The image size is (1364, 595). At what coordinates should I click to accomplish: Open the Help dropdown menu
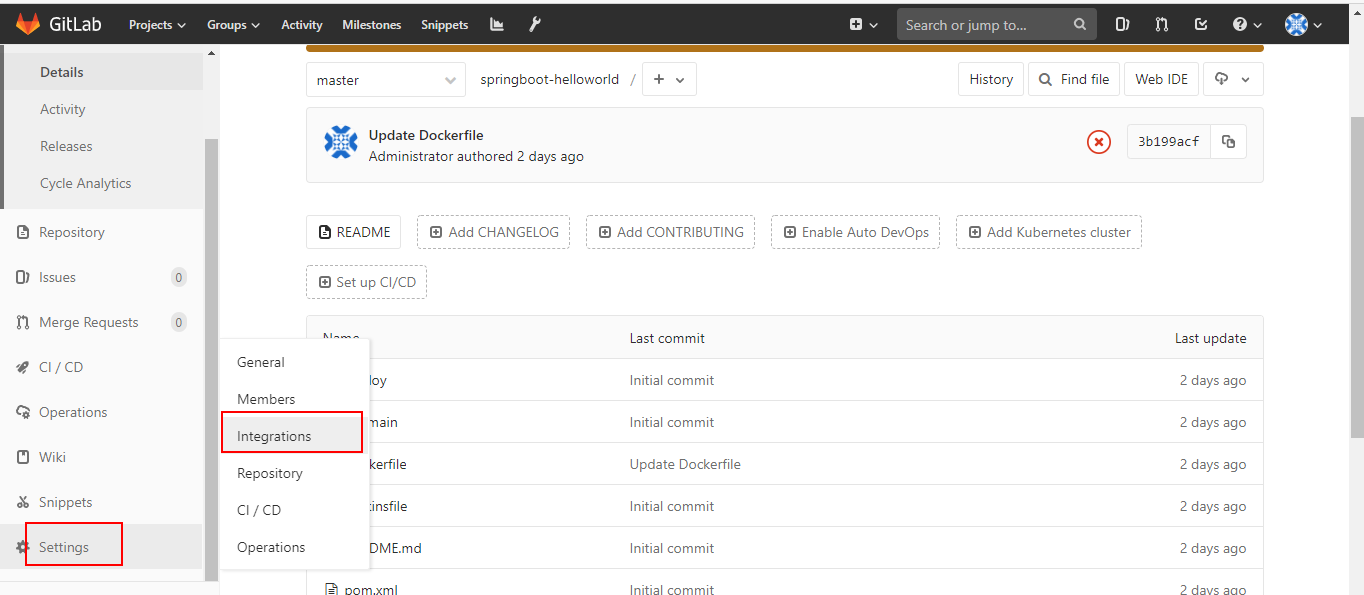(1248, 25)
